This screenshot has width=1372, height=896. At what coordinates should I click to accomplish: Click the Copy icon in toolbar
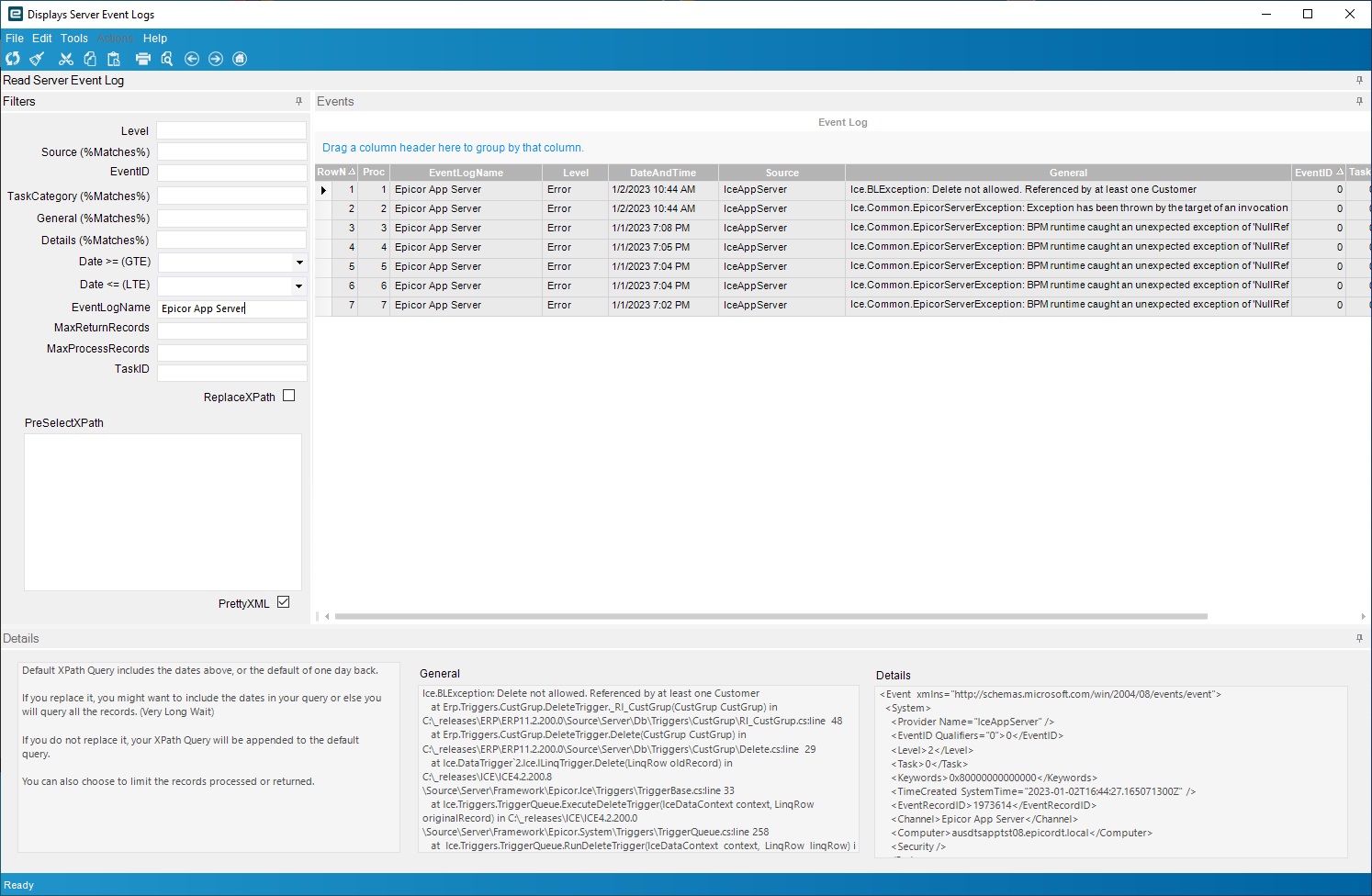(x=90, y=59)
